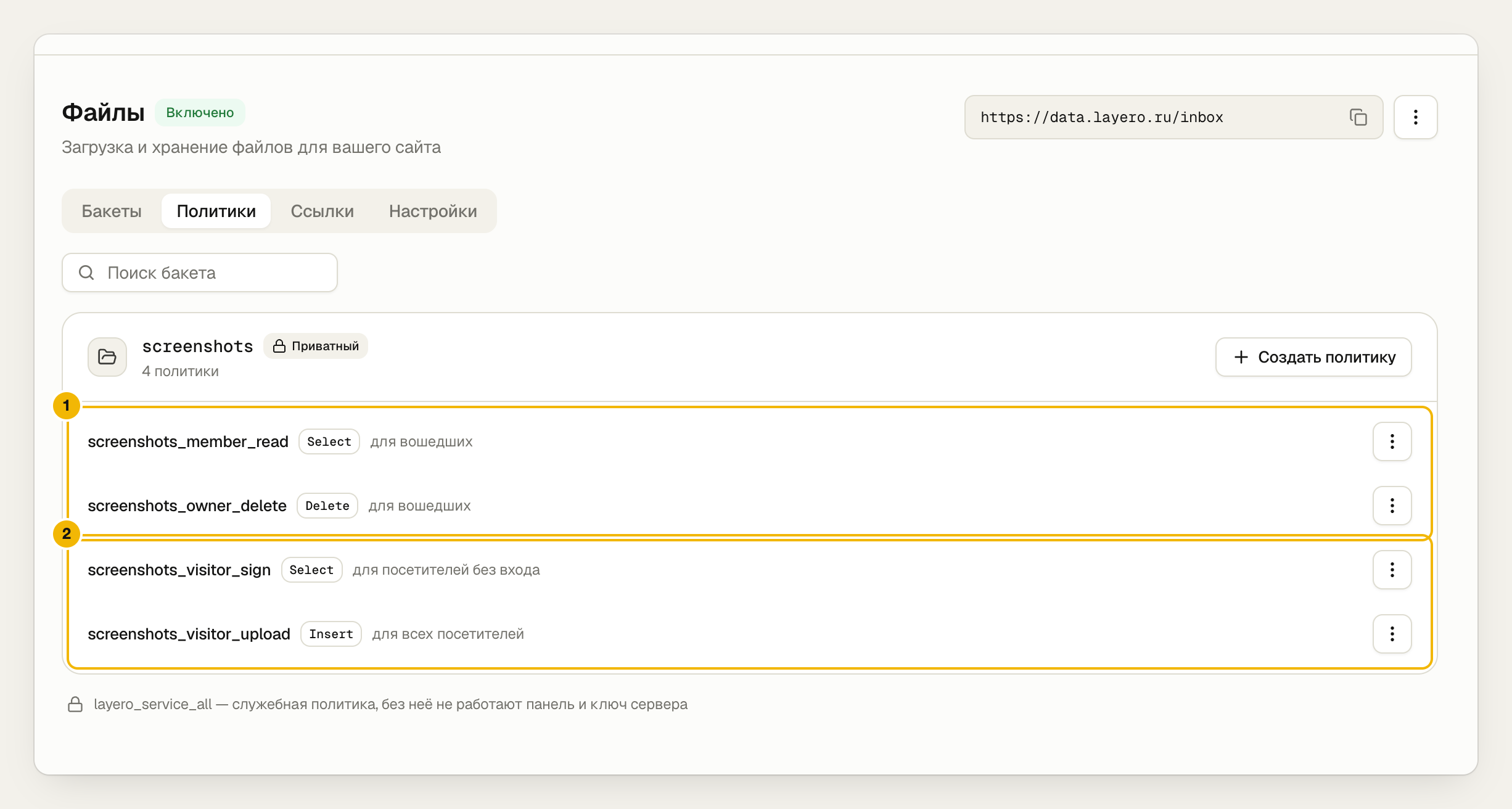Open options for screenshots_member_read policy
1512x809 pixels.
pyautogui.click(x=1392, y=441)
